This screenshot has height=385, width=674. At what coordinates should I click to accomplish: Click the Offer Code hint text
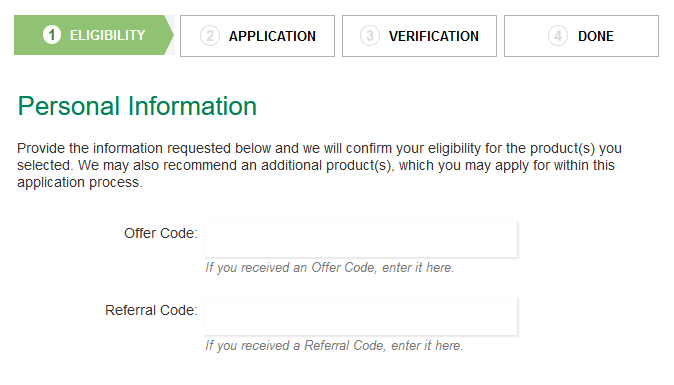coord(330,268)
